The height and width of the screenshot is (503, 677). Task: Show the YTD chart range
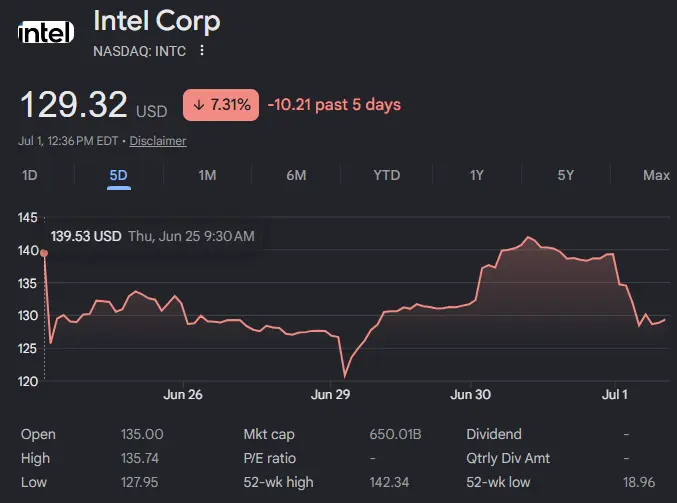[386, 175]
